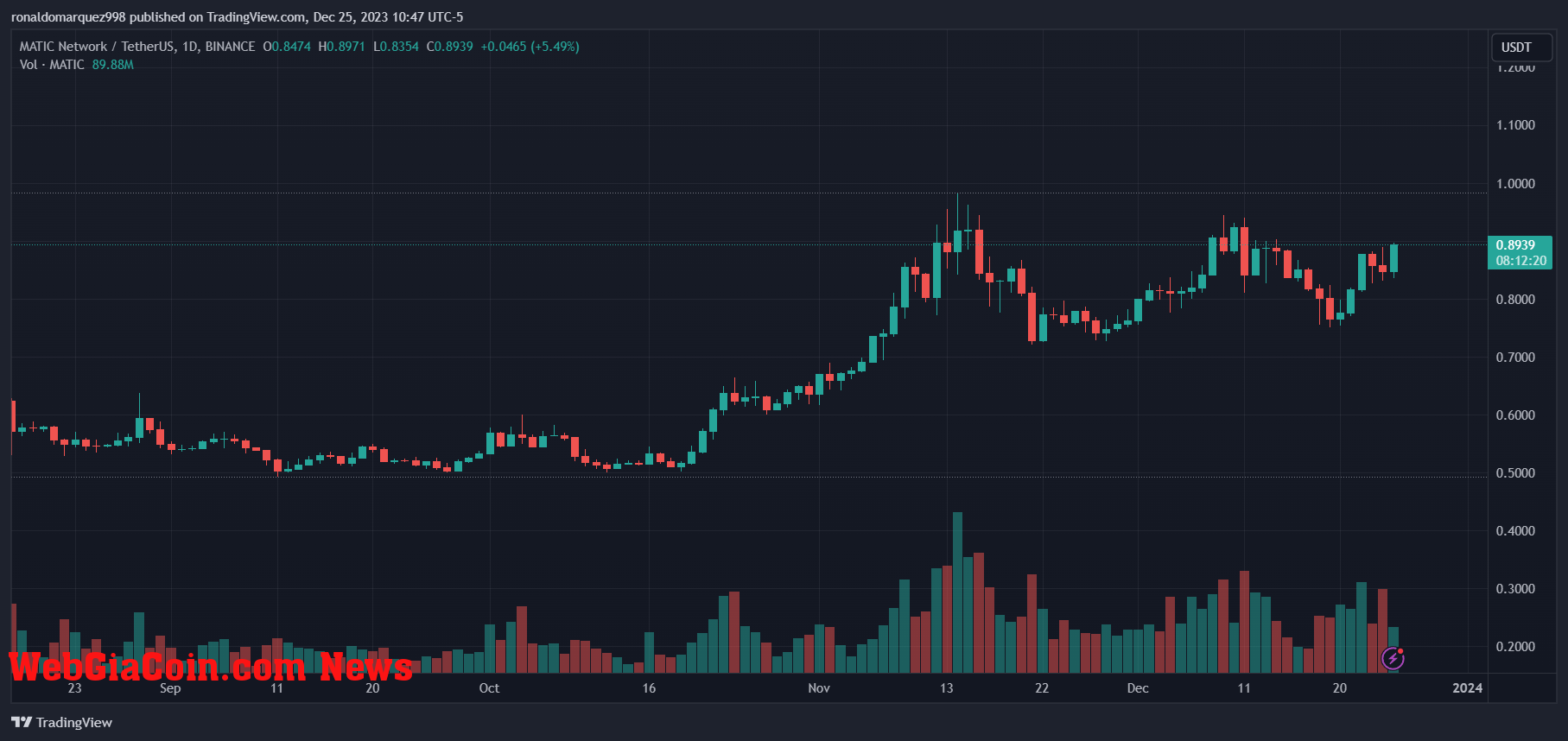This screenshot has width=1568, height=741.
Task: Click the Nov label on the time axis
Action: pyautogui.click(x=819, y=688)
